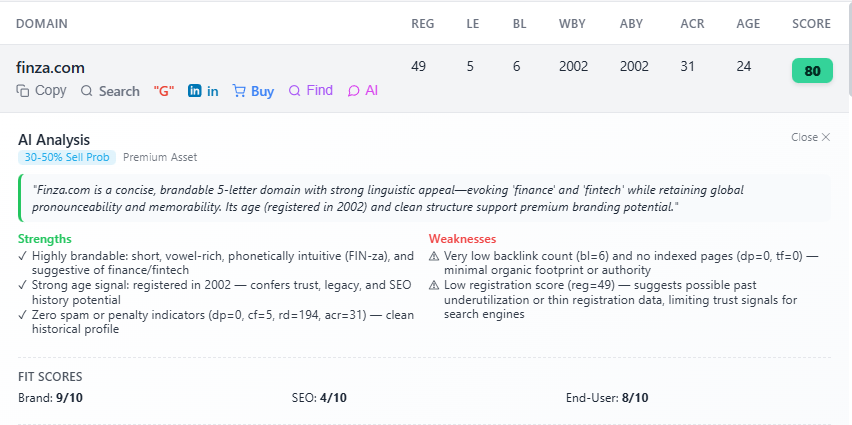The width and height of the screenshot is (852, 425).
Task: Click the Search magnifier icon
Action: click(x=87, y=91)
